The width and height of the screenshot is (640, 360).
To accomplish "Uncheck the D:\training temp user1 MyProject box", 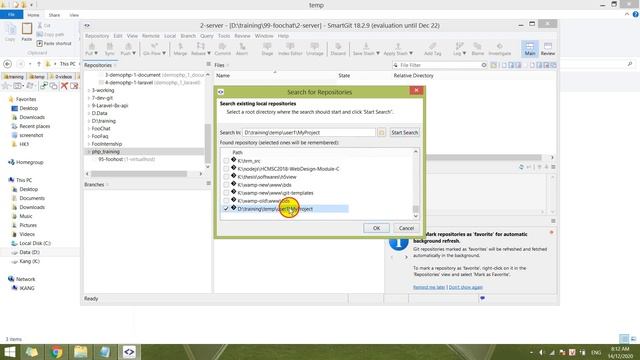I will pos(226,209).
